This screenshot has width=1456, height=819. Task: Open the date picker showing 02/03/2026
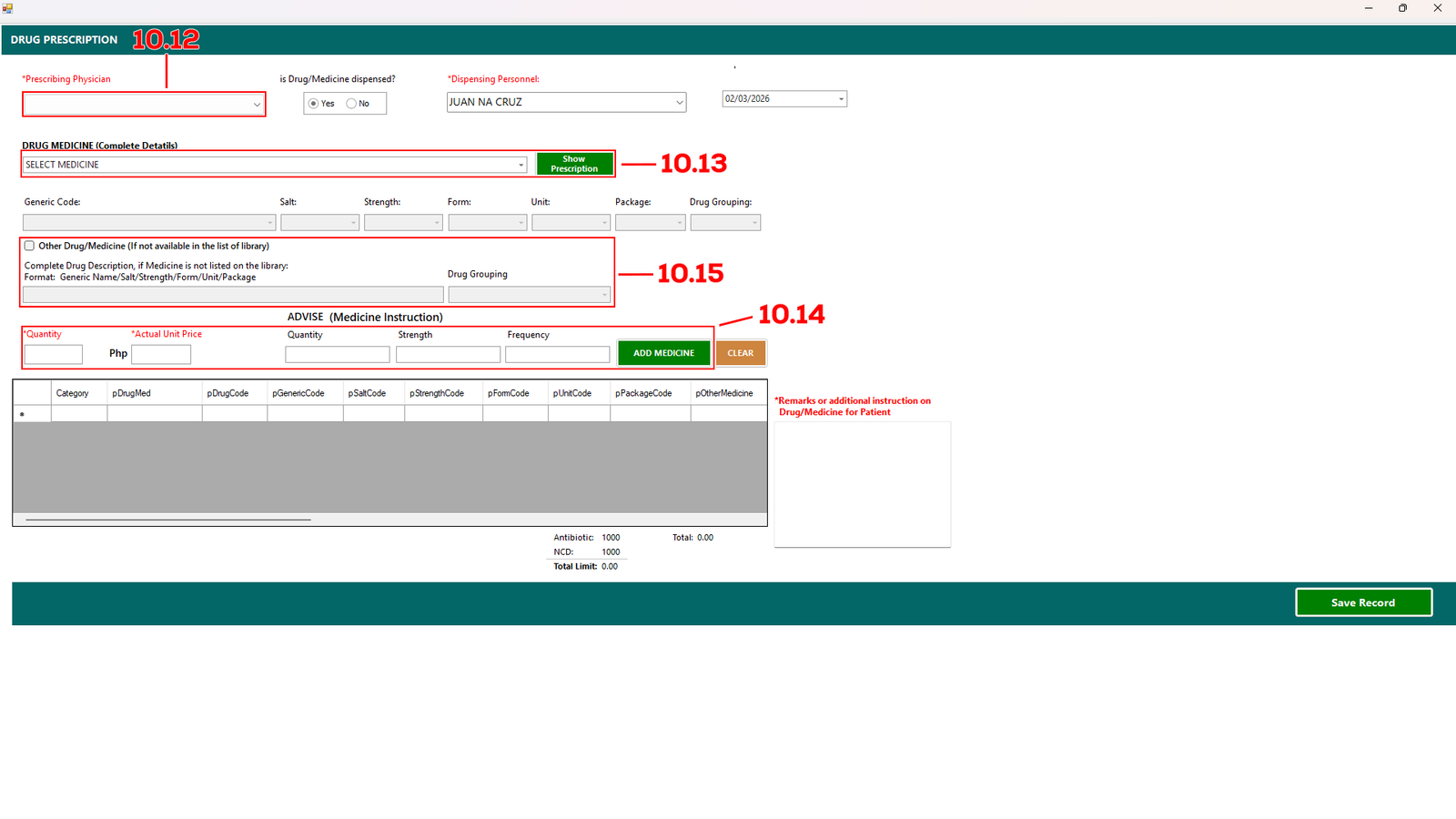pyautogui.click(x=840, y=98)
